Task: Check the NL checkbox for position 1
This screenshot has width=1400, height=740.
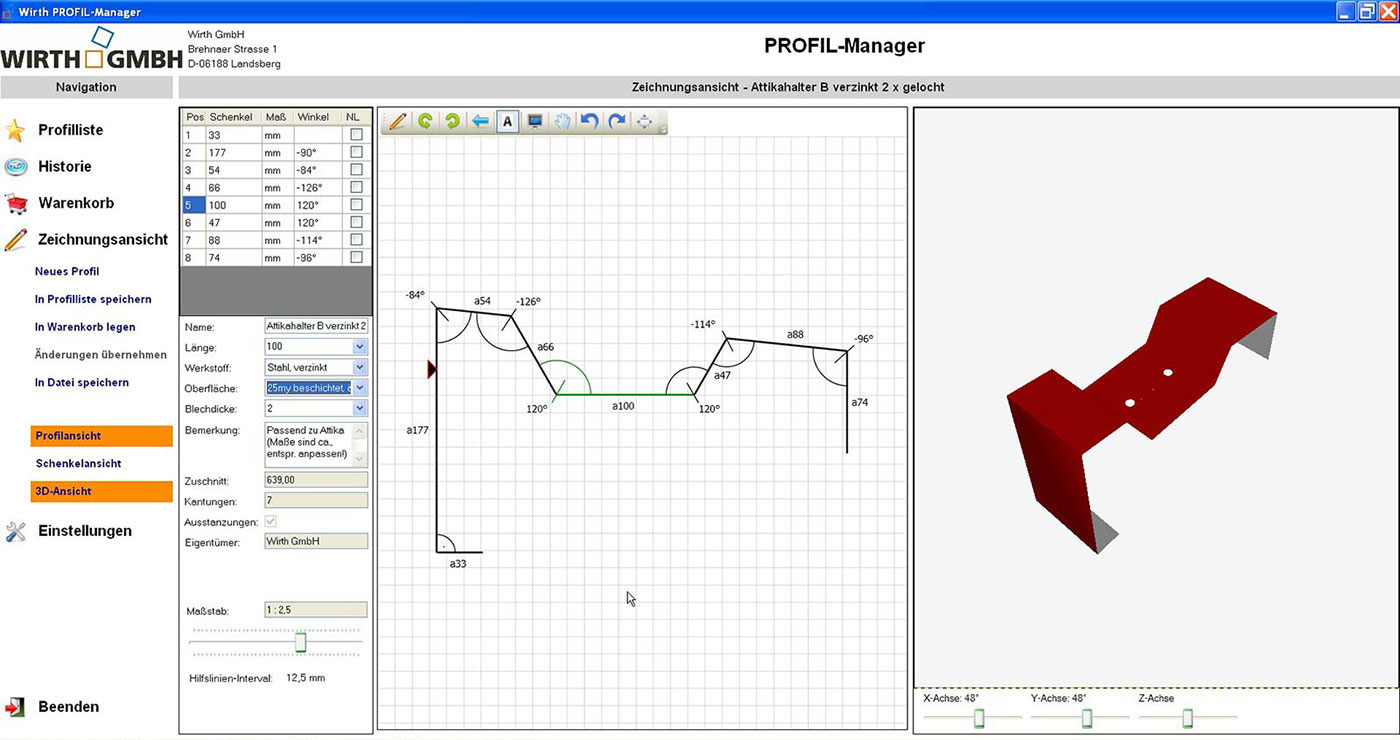Action: [356, 134]
